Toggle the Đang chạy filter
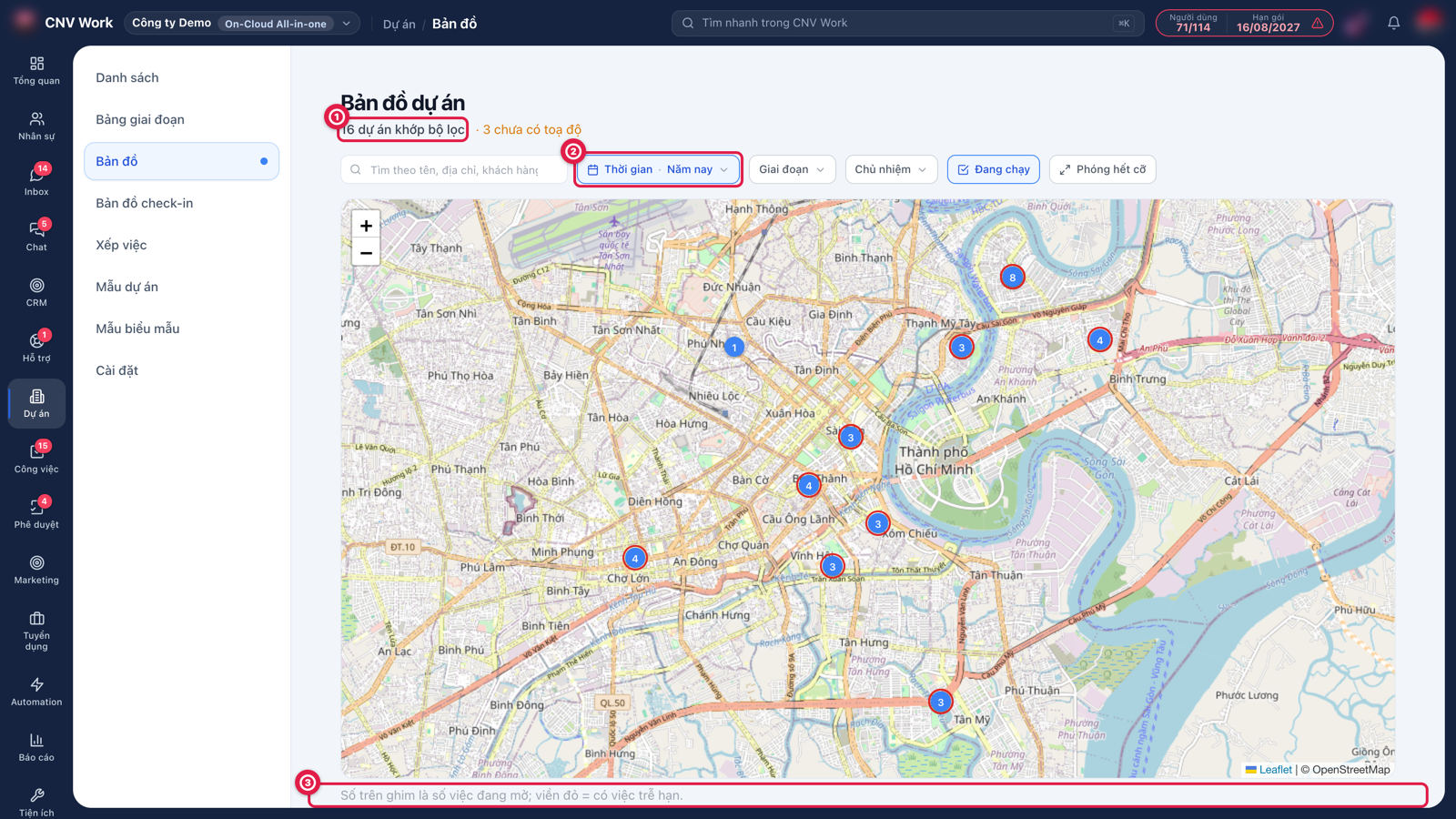 (x=993, y=169)
